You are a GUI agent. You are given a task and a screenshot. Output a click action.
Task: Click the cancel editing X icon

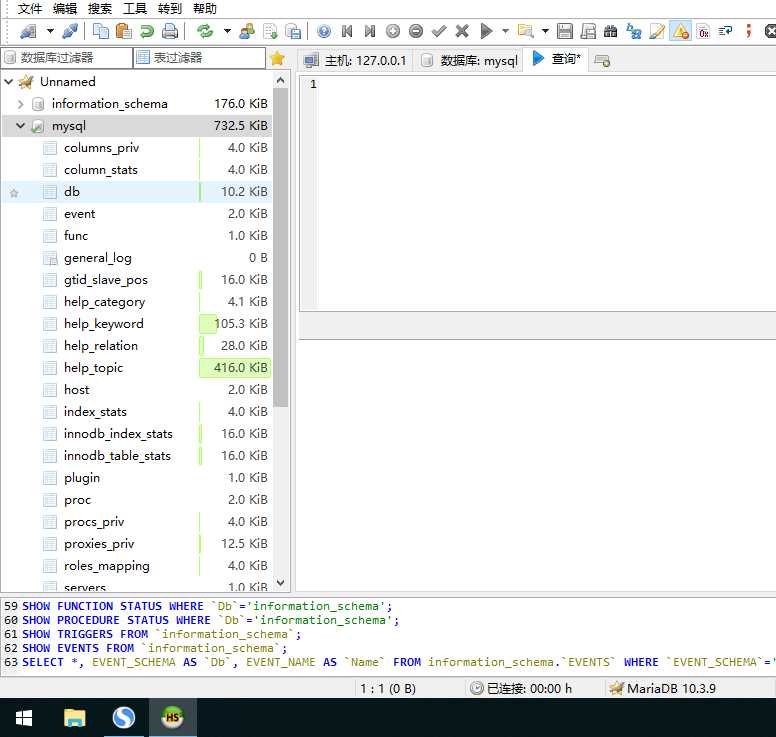tap(462, 32)
